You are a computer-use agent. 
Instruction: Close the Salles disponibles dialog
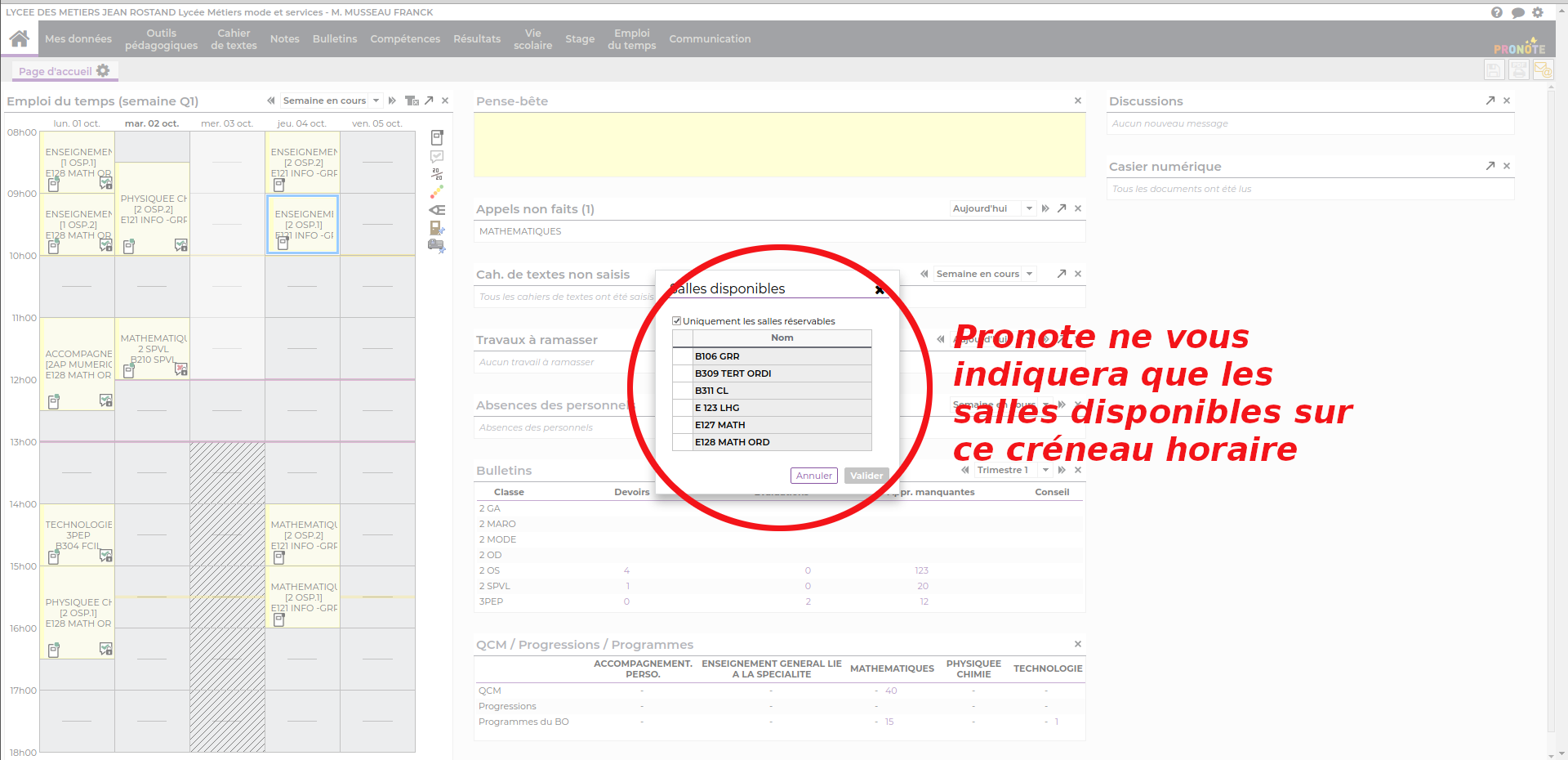click(880, 289)
